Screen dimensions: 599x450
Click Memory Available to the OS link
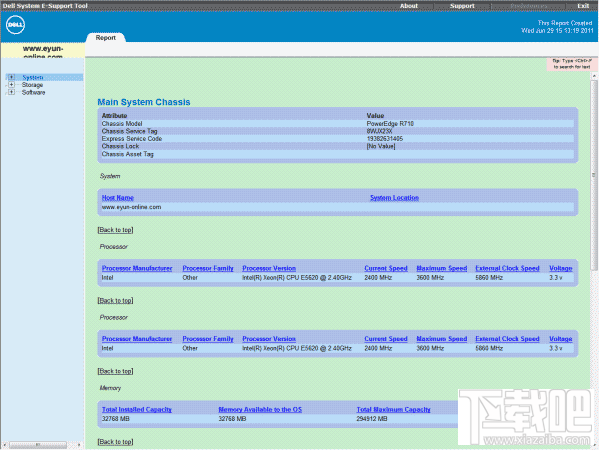point(260,410)
